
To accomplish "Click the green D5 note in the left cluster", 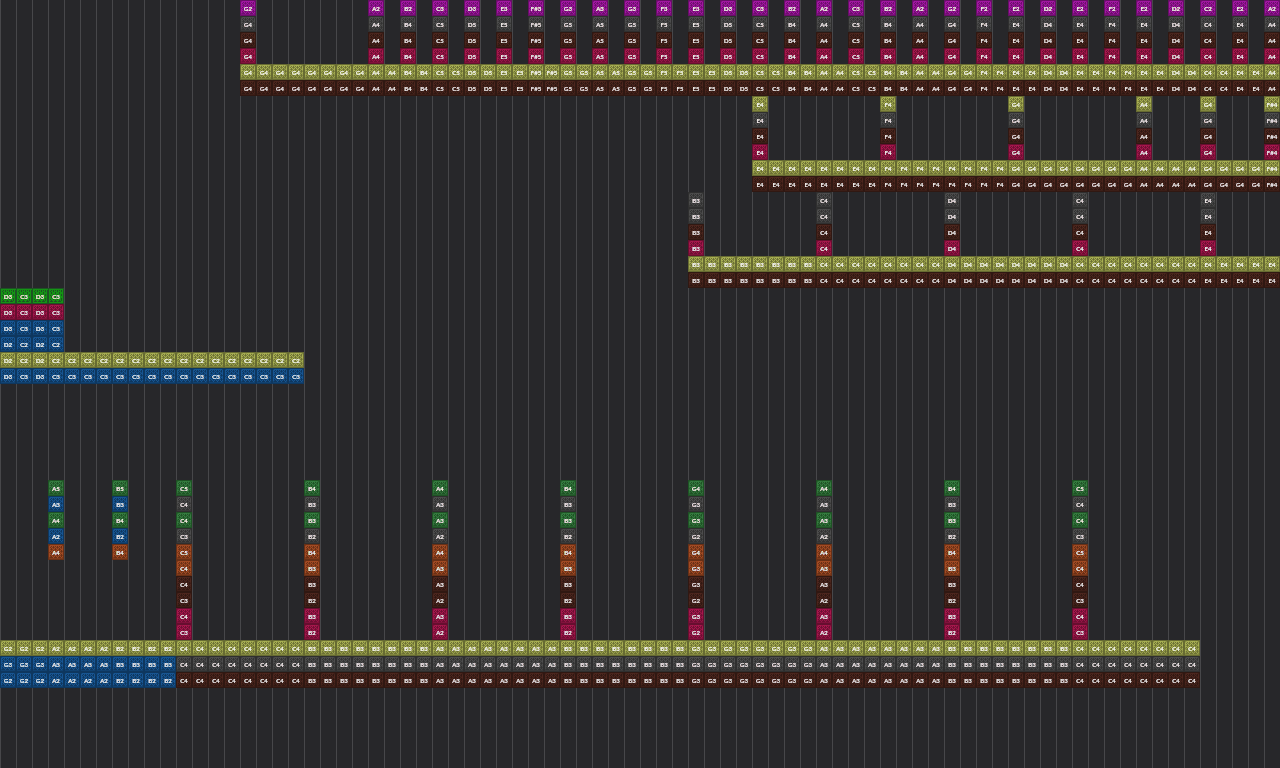I will point(8,296).
